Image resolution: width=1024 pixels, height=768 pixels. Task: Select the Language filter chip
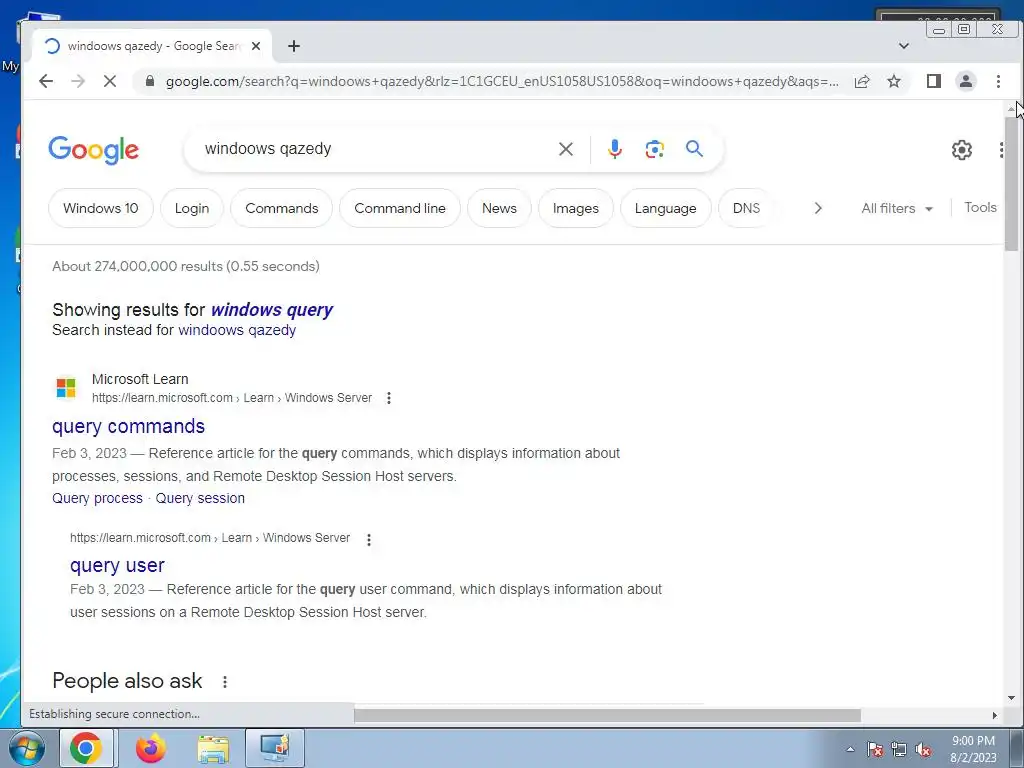pos(665,208)
